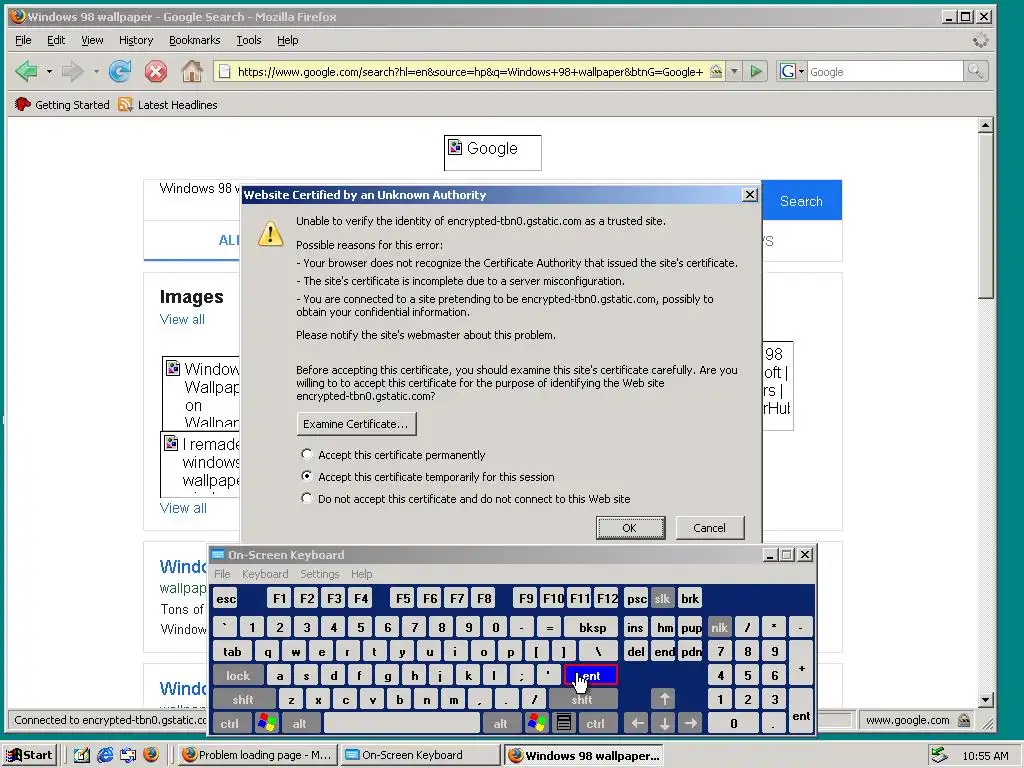Open the Firefox Edit menu
The width and height of the screenshot is (1024, 768).
(x=56, y=40)
